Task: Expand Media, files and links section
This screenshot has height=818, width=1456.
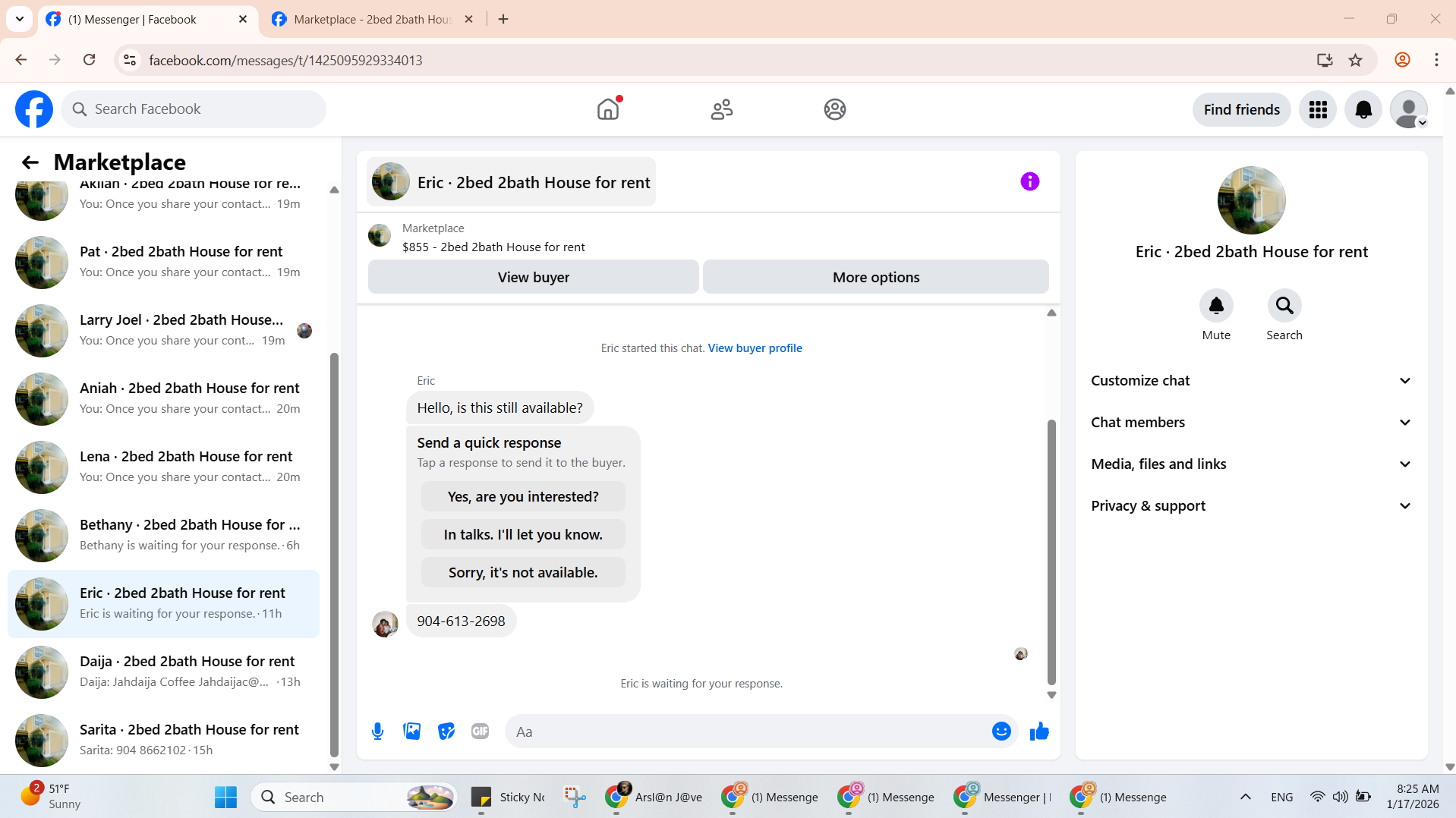Action: point(1251,464)
